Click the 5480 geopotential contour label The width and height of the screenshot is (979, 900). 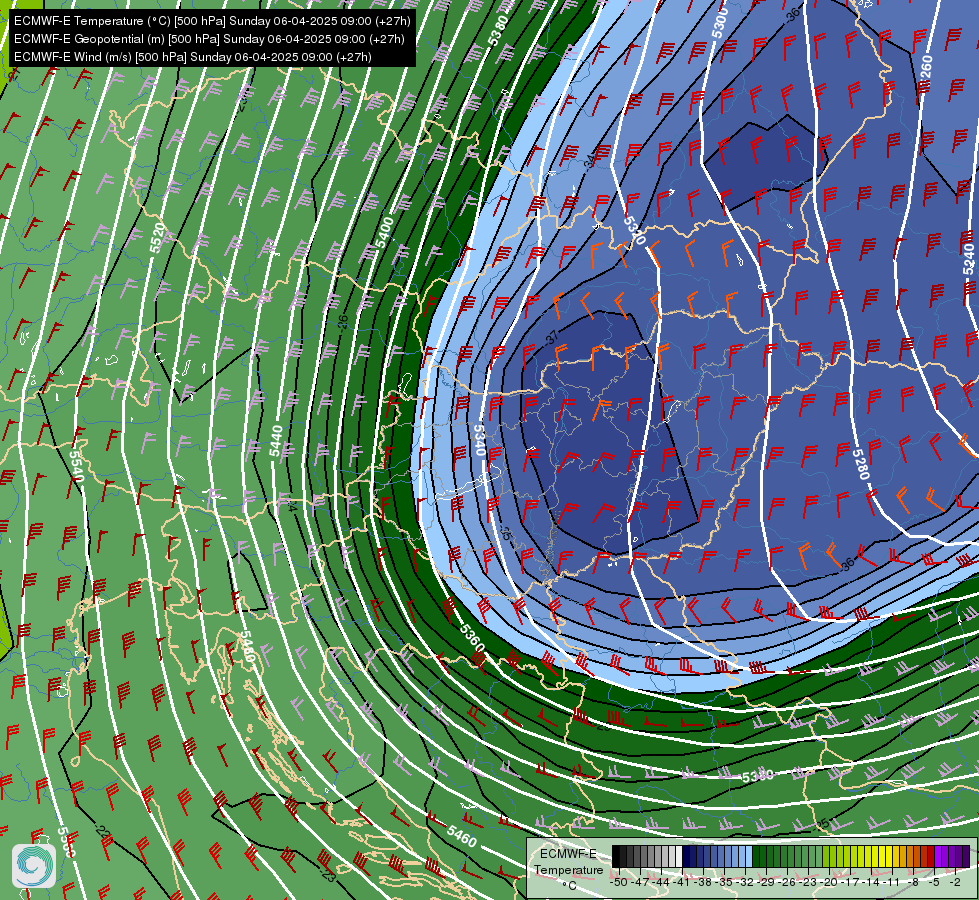click(x=247, y=646)
